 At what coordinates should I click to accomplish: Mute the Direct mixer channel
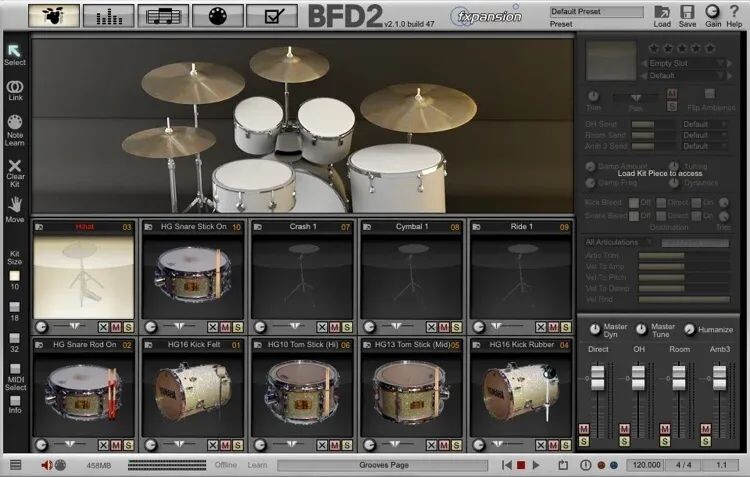tap(584, 429)
